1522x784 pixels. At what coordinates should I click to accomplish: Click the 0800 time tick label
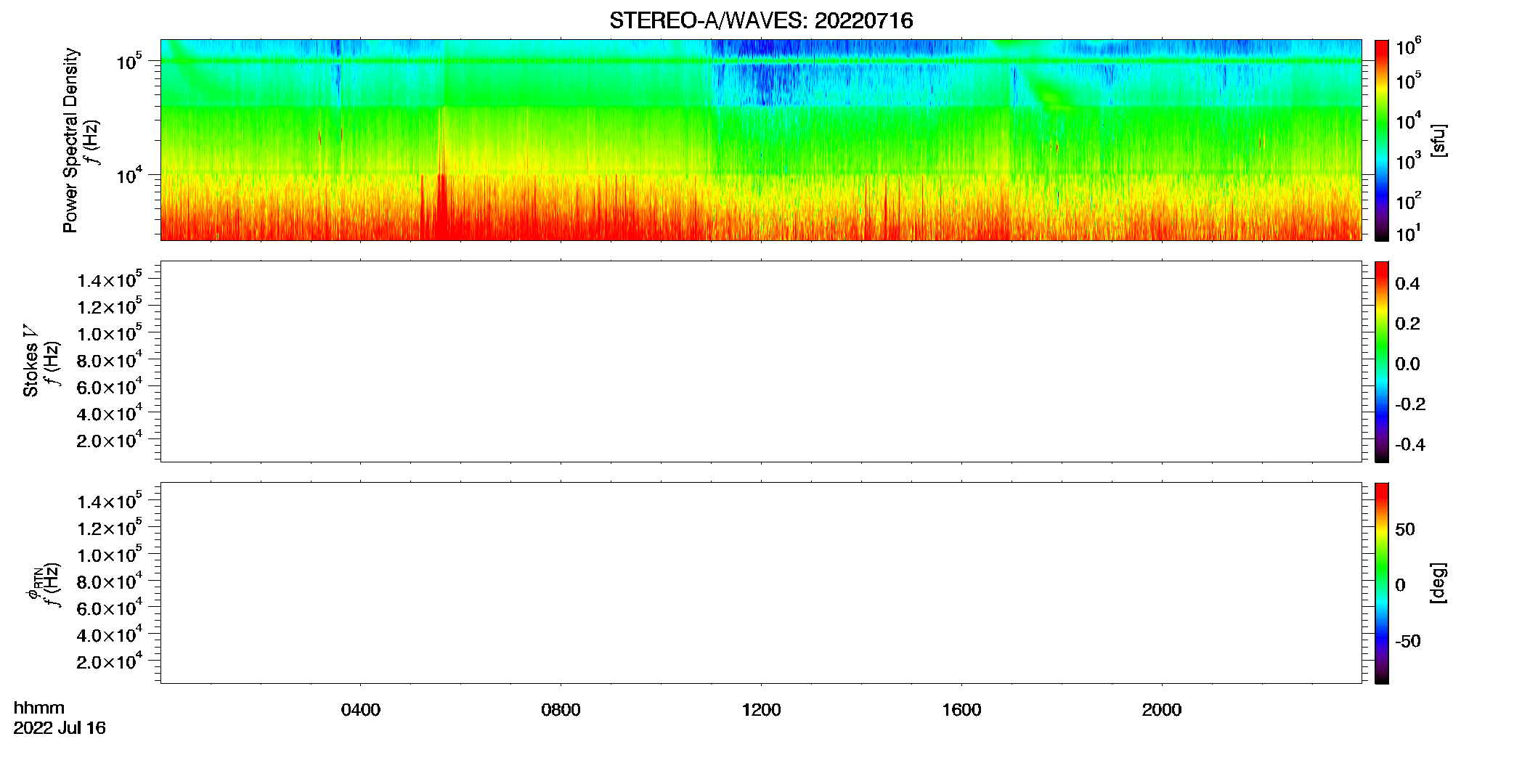pos(561,710)
